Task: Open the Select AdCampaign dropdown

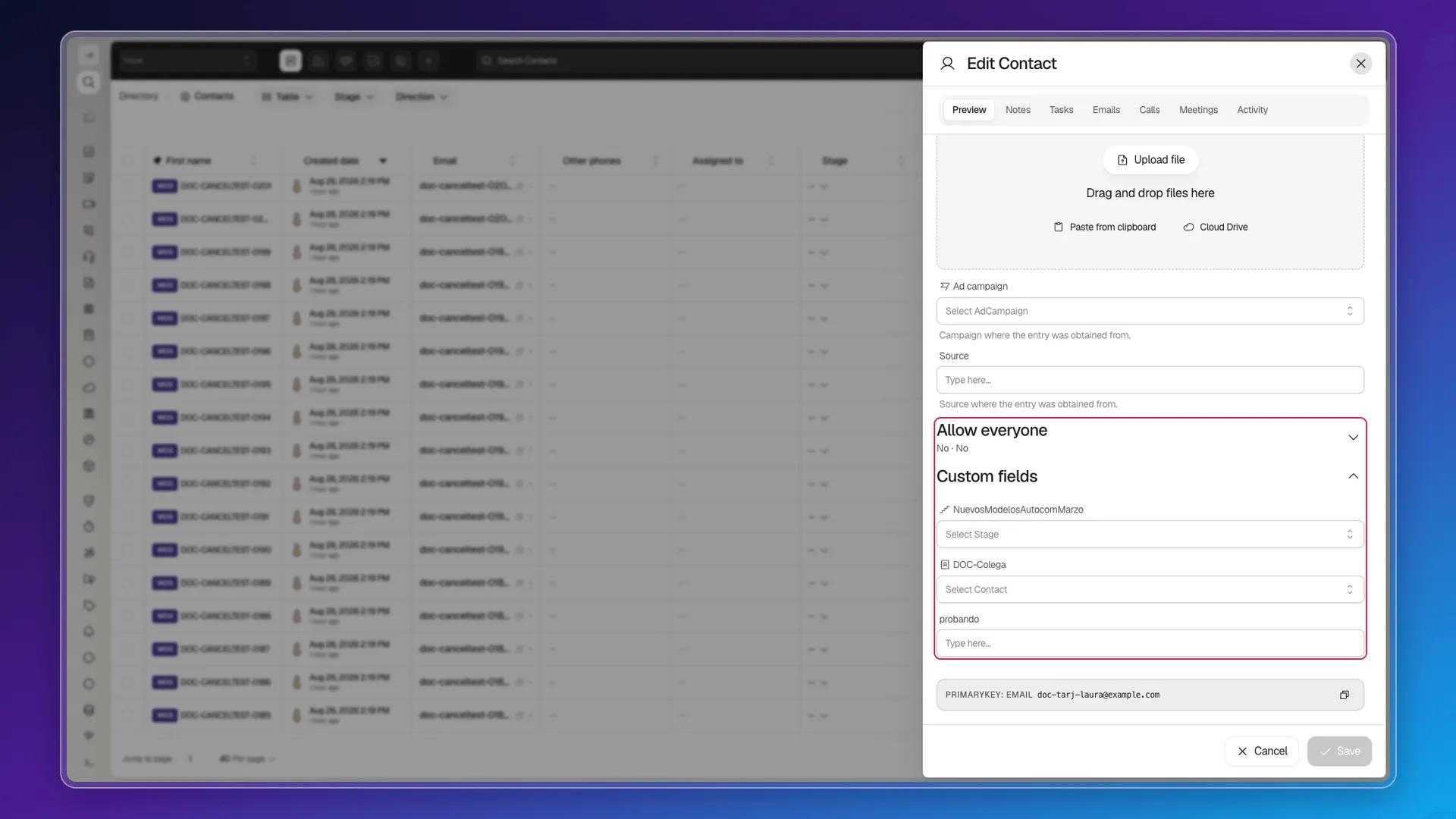Action: 1150,311
